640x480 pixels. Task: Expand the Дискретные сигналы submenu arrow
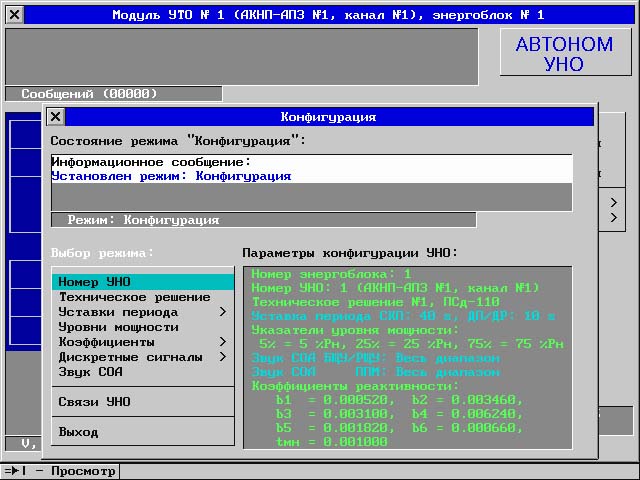(x=223, y=357)
